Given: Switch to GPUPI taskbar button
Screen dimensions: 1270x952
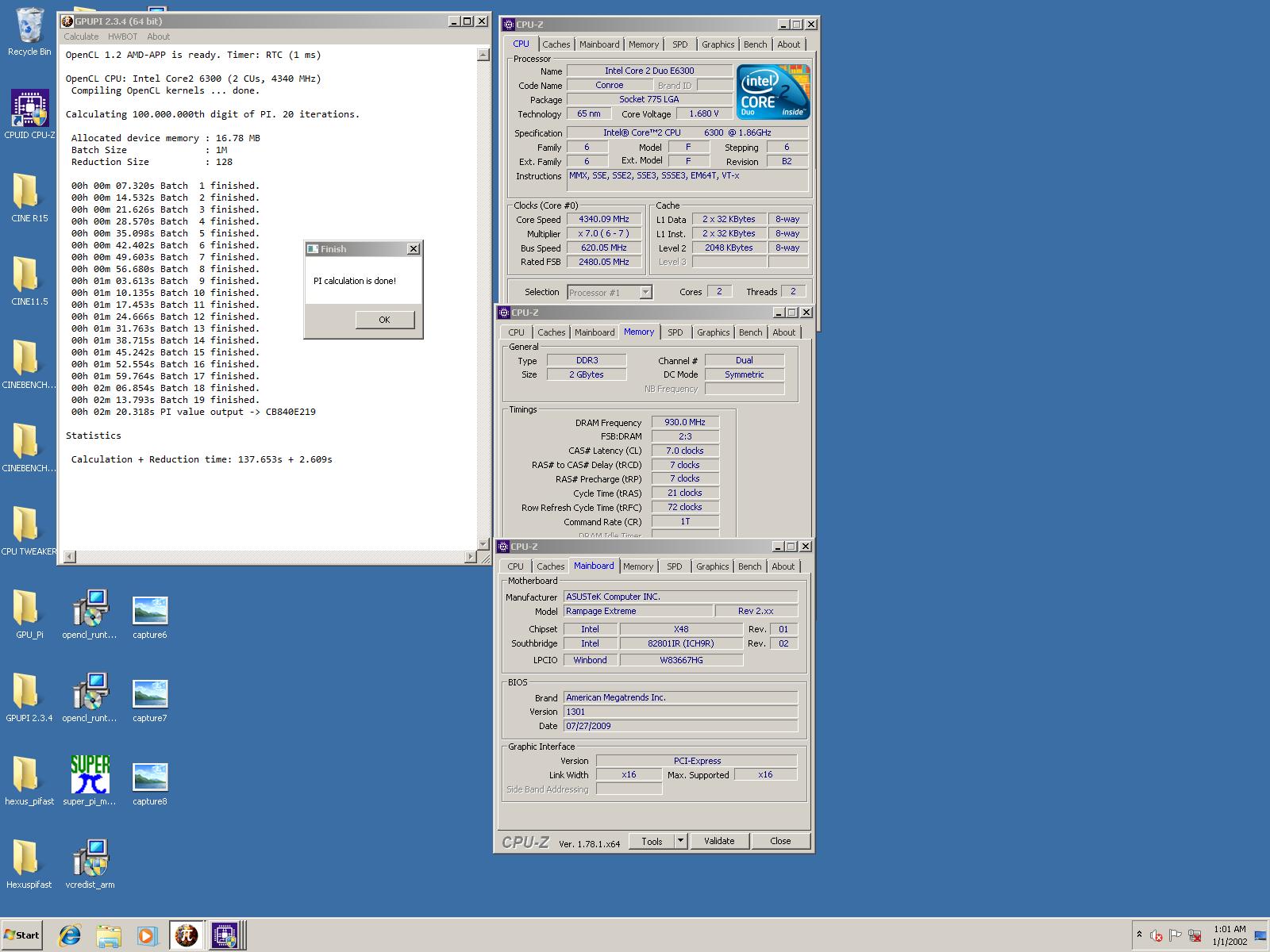Looking at the screenshot, I should (186, 935).
